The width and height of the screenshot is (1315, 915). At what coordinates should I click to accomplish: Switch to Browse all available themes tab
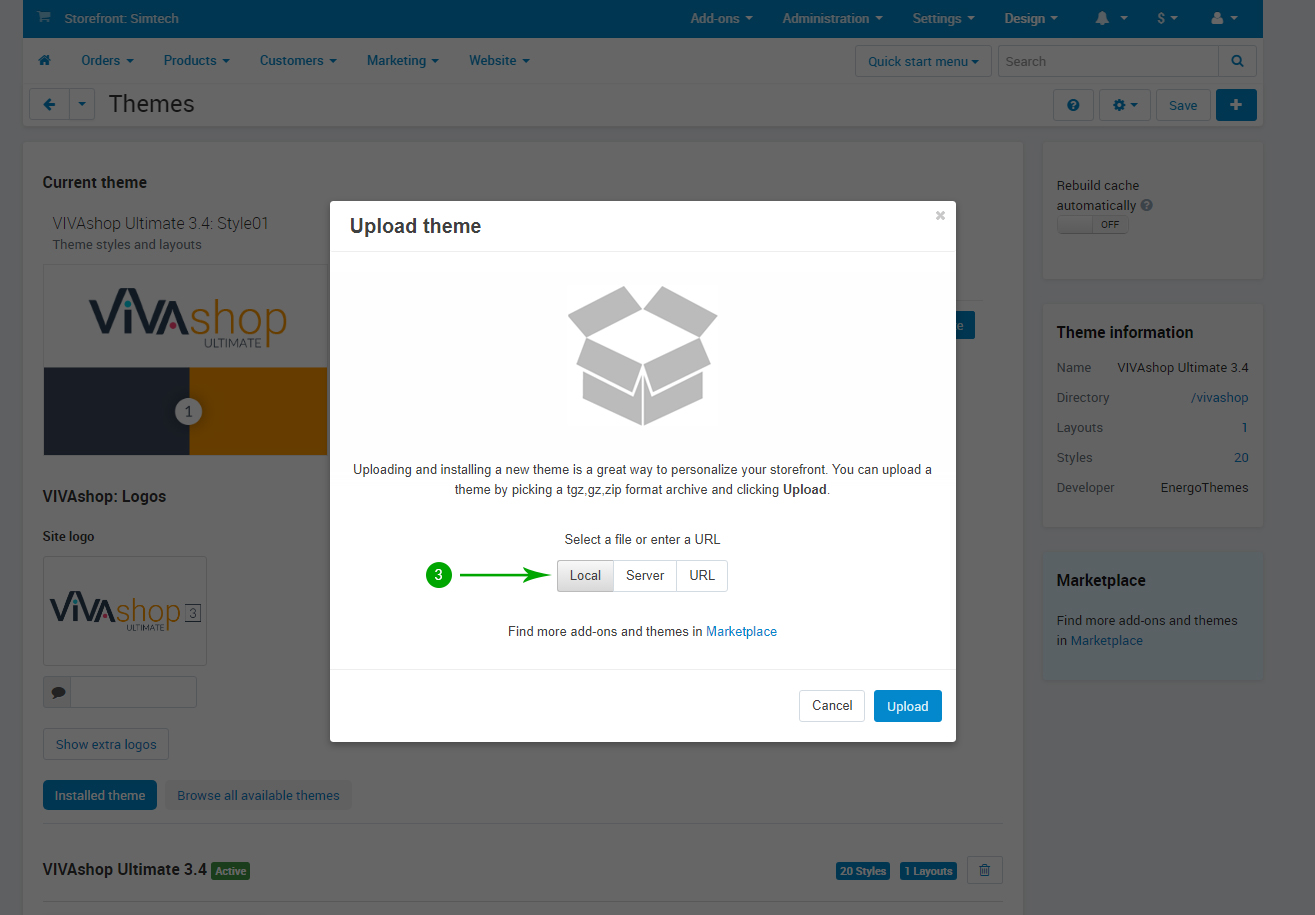tap(258, 796)
